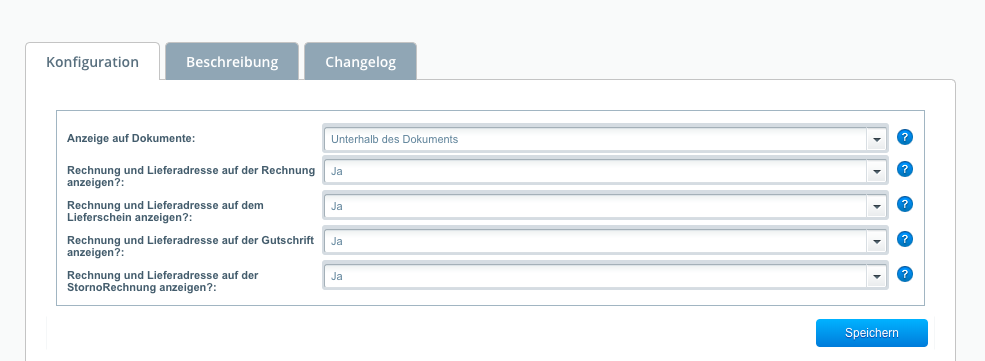Save settings with Speichern button
The height and width of the screenshot is (361, 985).
871,333
